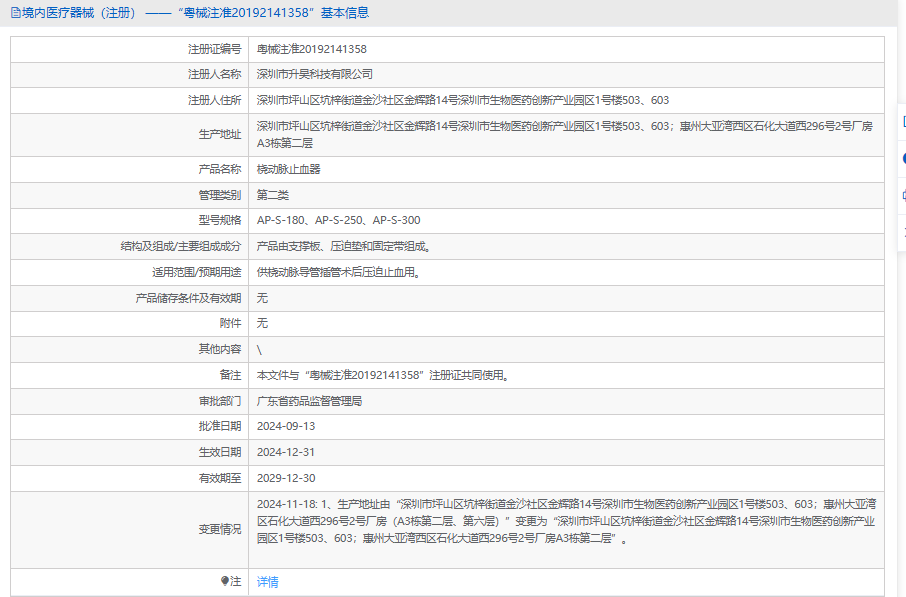Select product name 桡动脉止血器

coord(288,169)
